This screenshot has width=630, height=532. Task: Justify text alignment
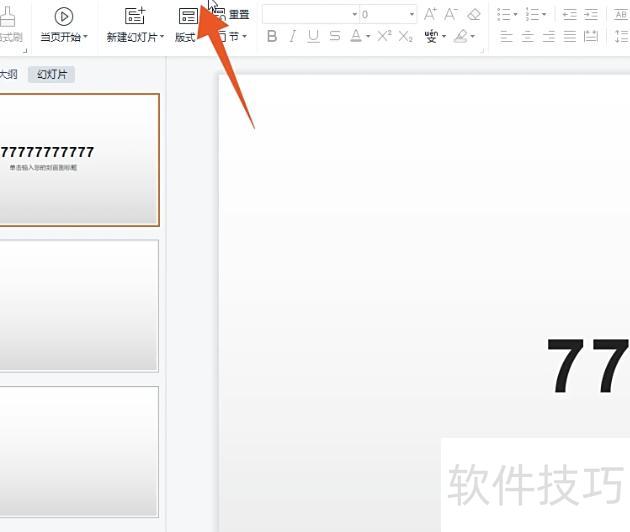click(569, 37)
